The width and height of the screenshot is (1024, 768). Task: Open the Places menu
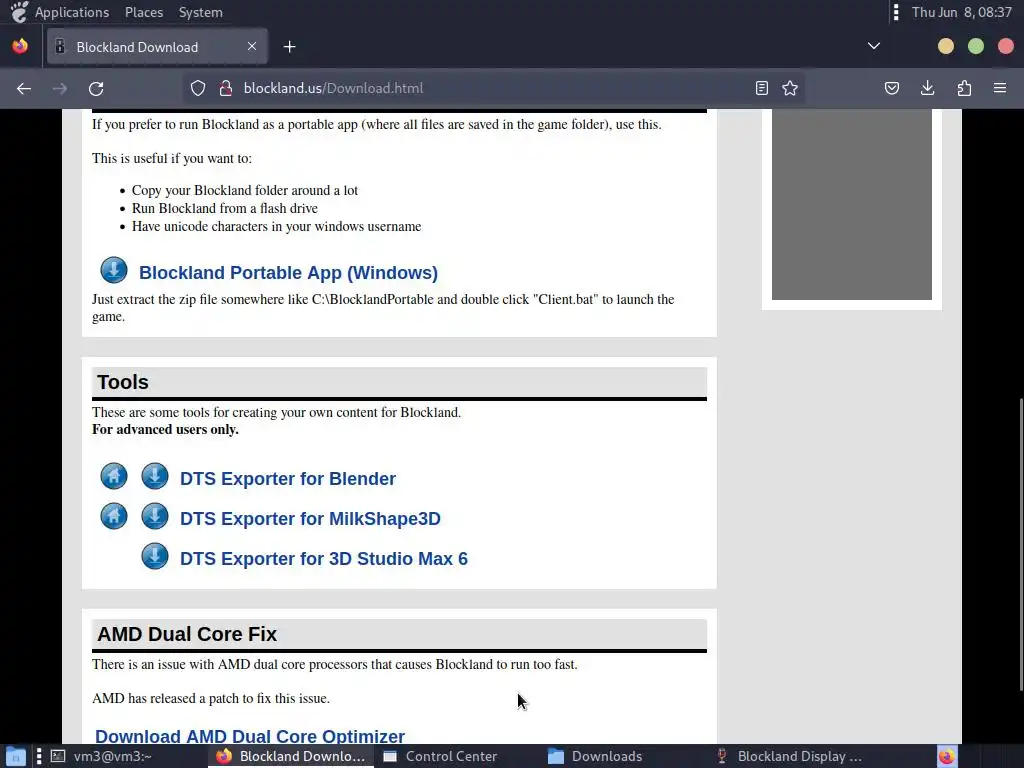point(144,12)
